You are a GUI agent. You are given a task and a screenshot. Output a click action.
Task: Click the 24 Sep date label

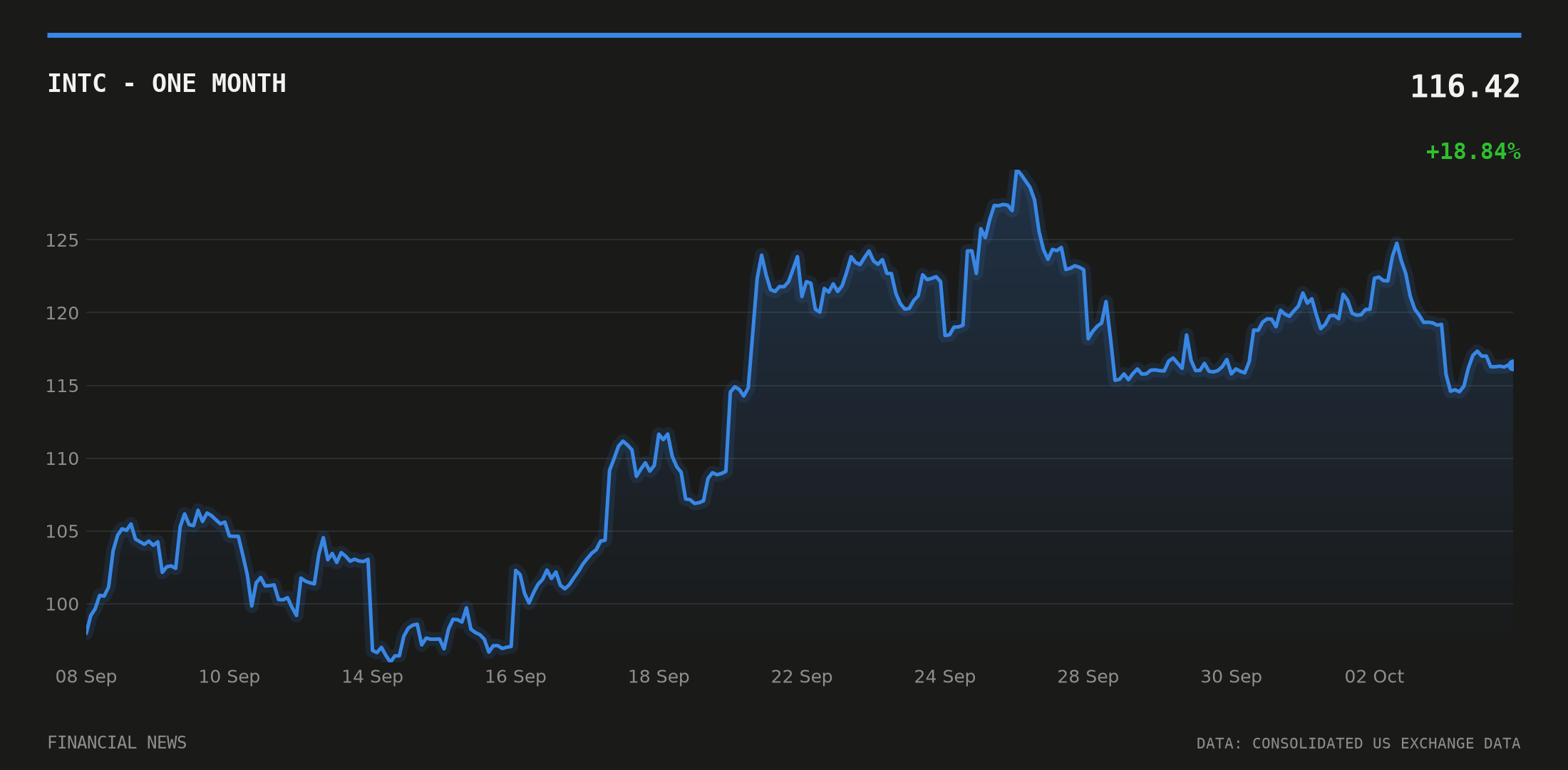tap(945, 677)
